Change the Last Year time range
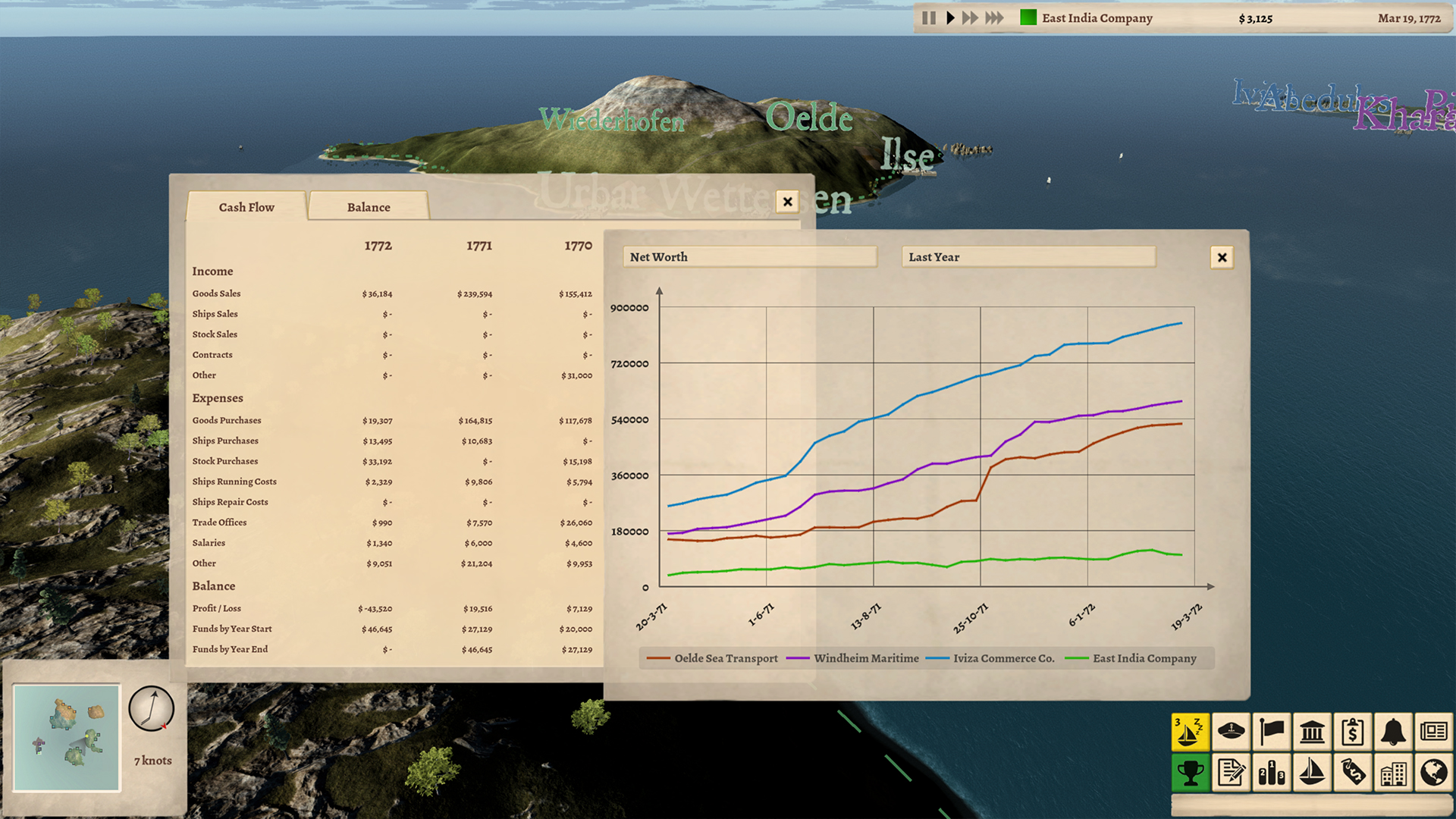The height and width of the screenshot is (819, 1456). click(1028, 257)
